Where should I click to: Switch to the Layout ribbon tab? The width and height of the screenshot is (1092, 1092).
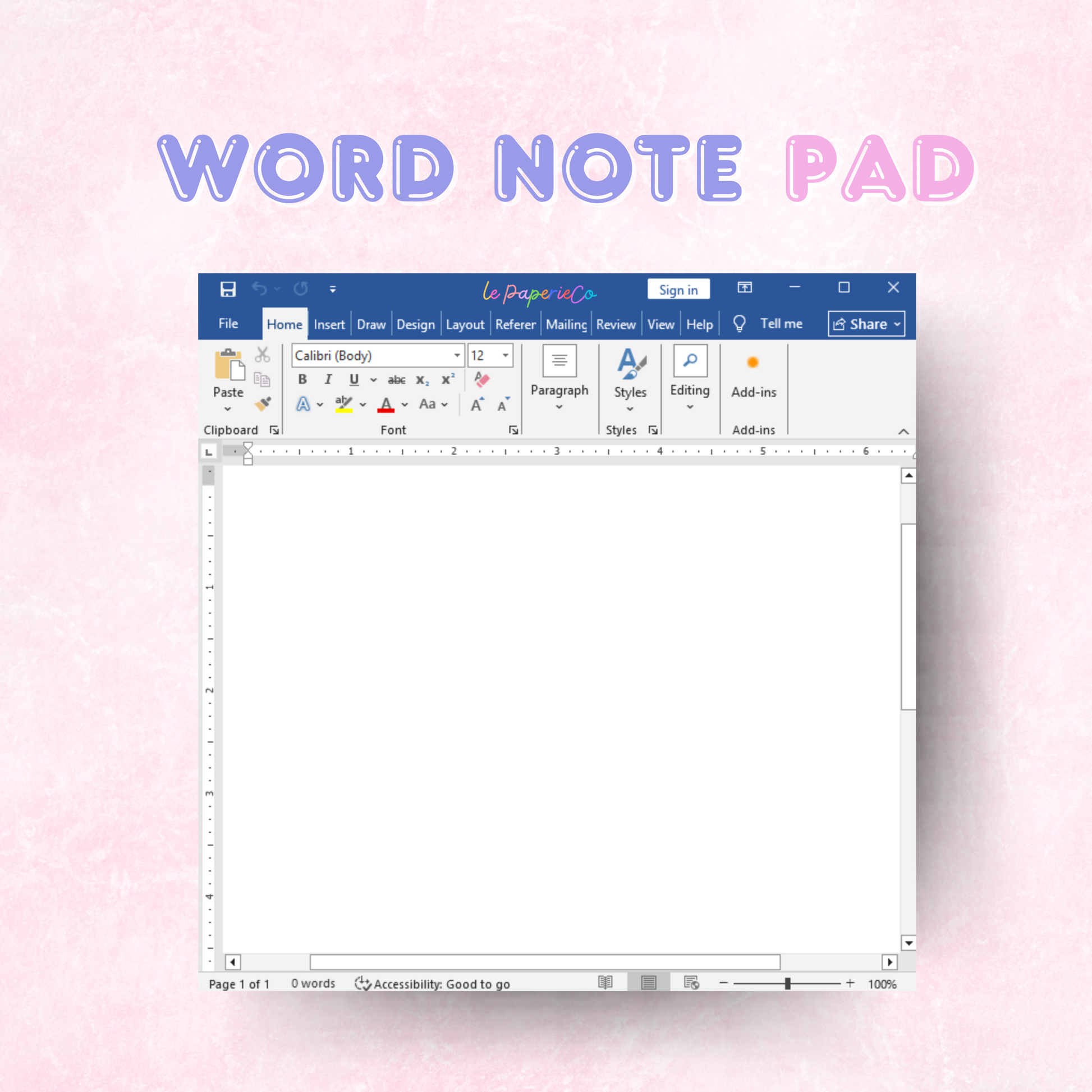pyautogui.click(x=465, y=324)
